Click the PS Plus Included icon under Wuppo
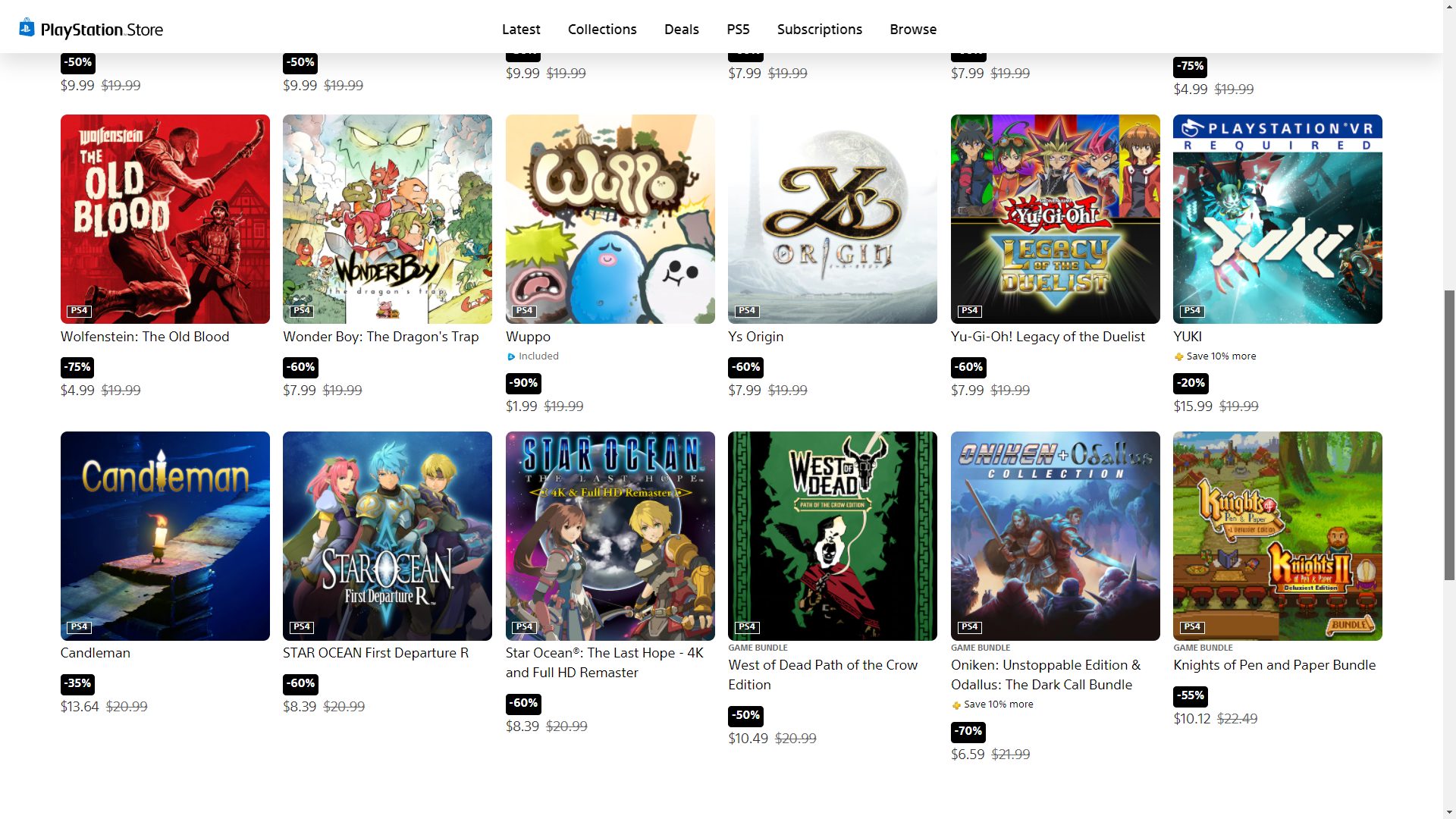 pyautogui.click(x=511, y=356)
